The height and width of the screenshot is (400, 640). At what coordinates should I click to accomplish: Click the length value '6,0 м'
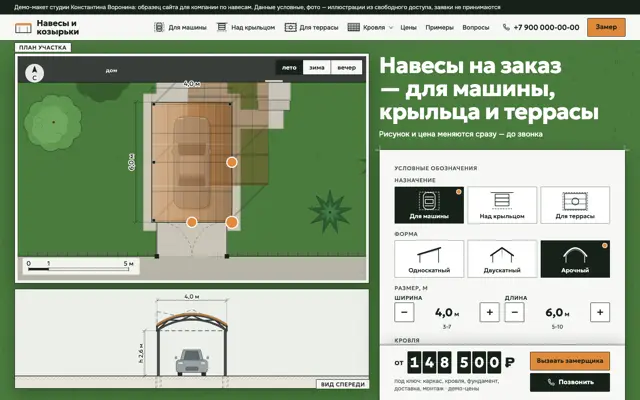coord(557,313)
